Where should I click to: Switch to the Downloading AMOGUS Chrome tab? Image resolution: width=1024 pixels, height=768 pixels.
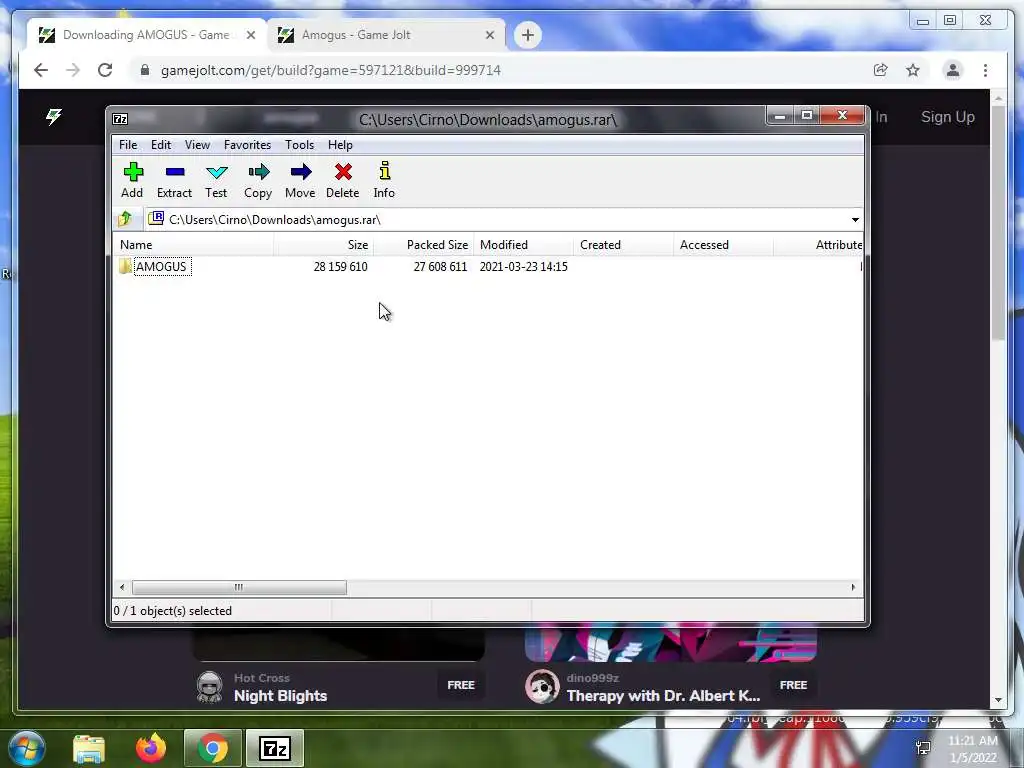click(145, 35)
